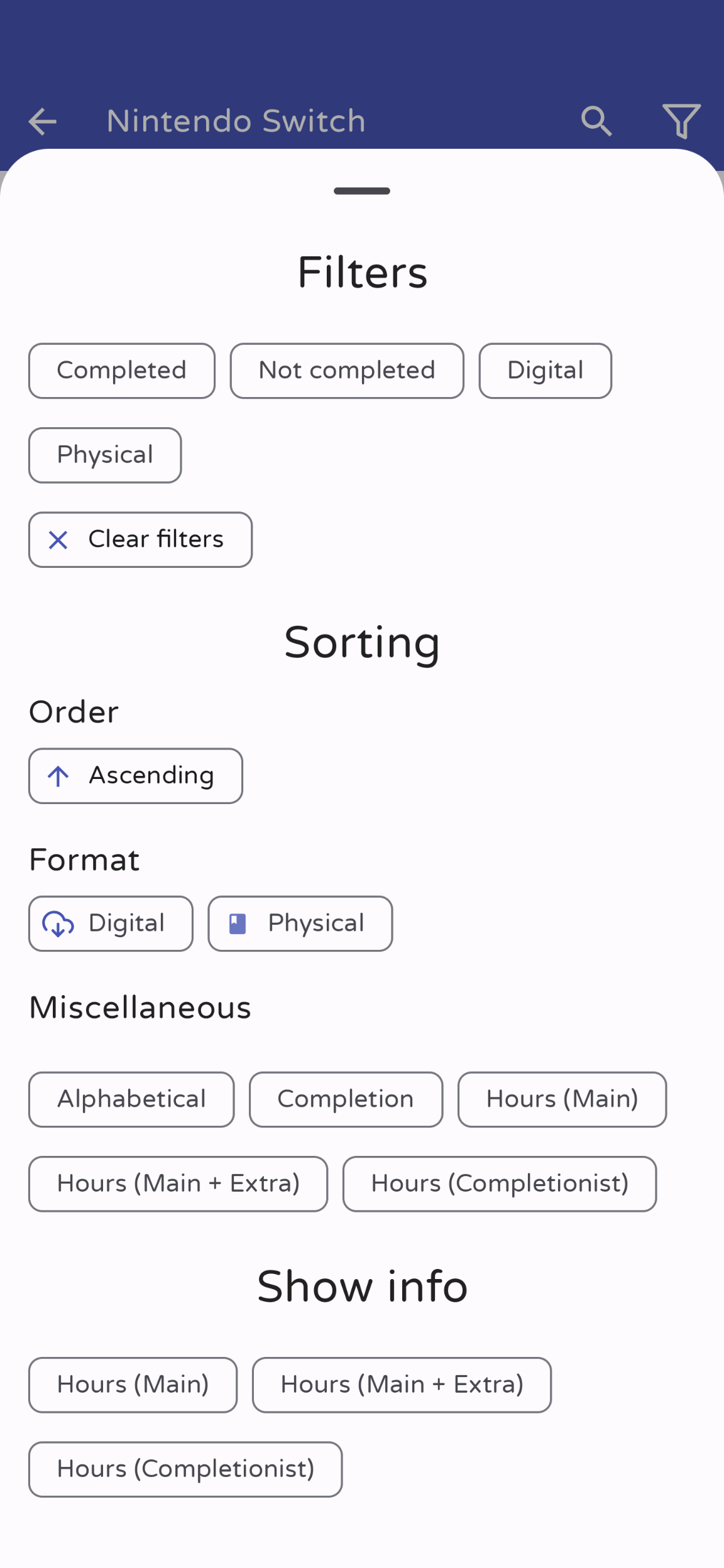Toggle the Digital filter chip under Filters
Screen dimensions: 724x1568
point(545,371)
